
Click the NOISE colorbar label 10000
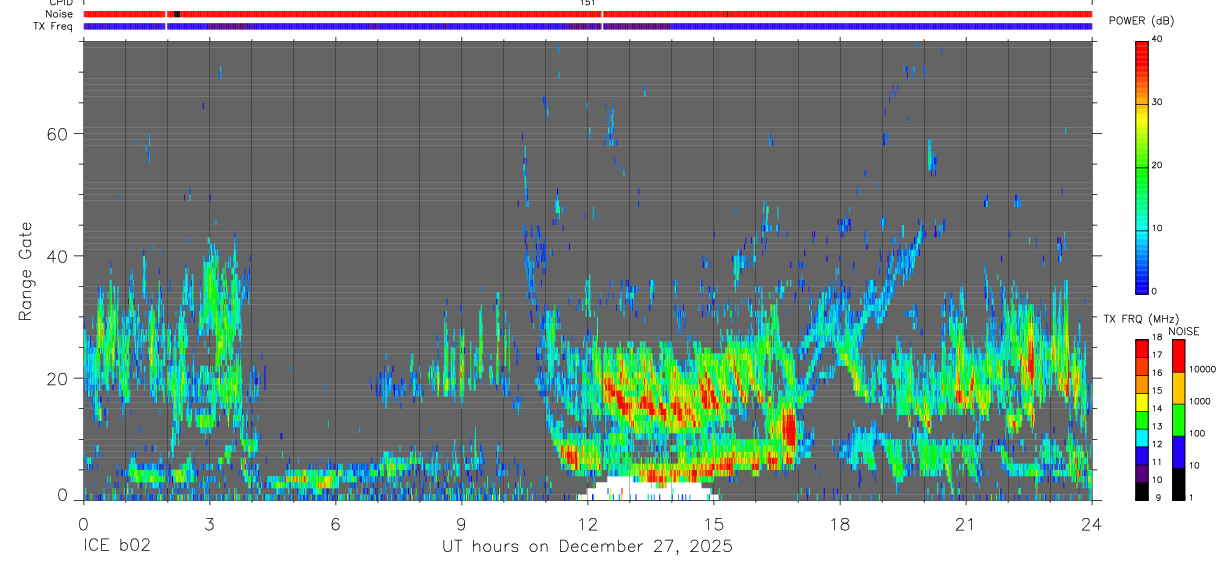coord(1202,370)
